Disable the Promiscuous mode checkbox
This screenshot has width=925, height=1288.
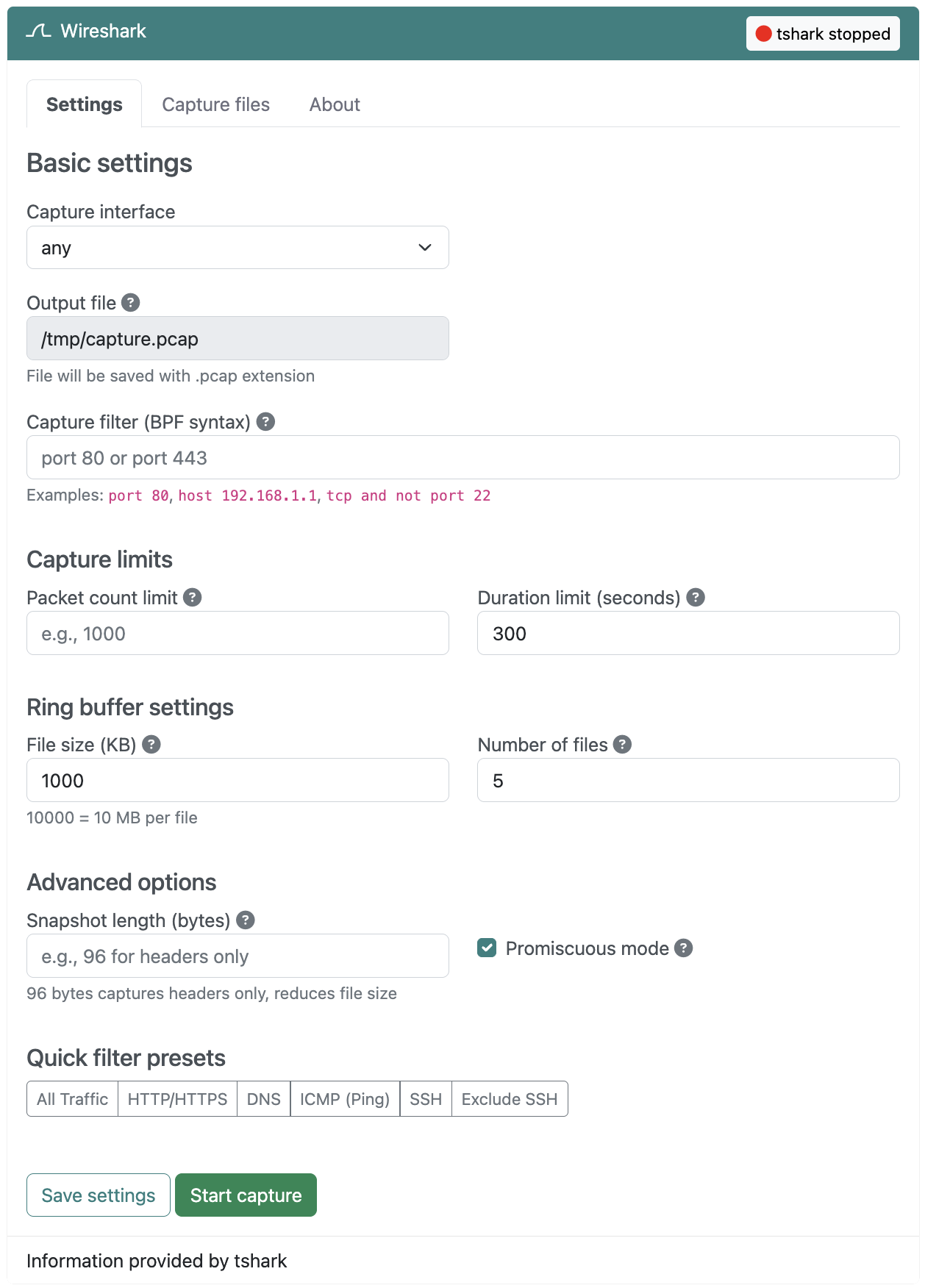click(x=487, y=948)
